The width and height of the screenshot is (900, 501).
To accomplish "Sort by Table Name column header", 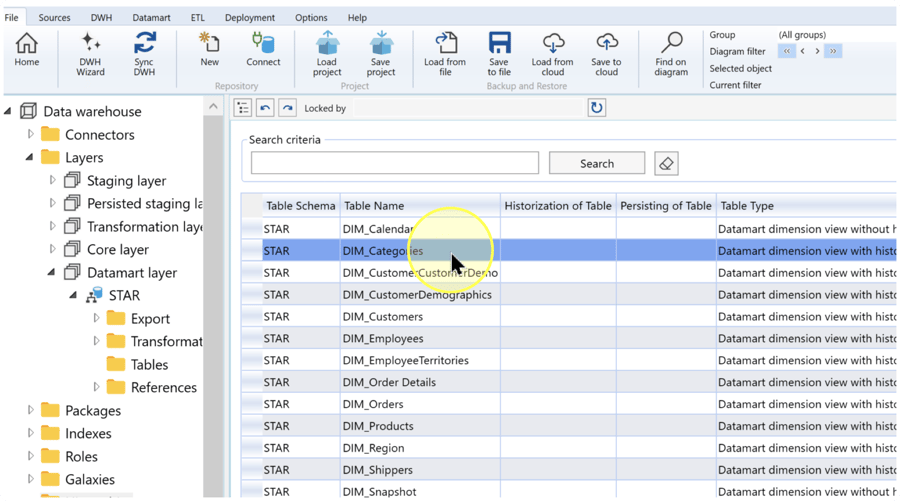I will coord(420,205).
